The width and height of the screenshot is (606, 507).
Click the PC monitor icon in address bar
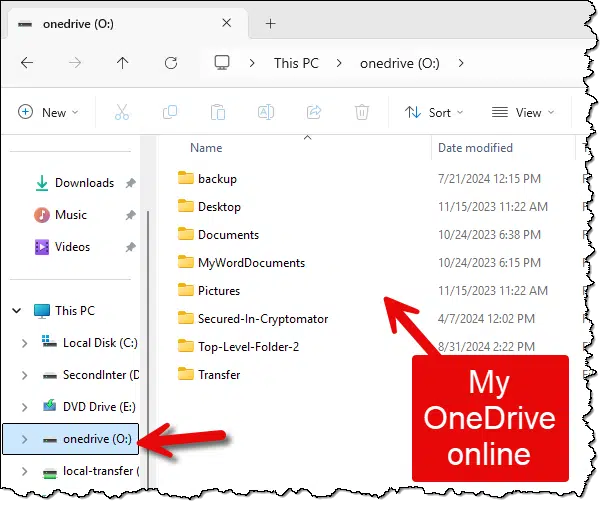[222, 63]
